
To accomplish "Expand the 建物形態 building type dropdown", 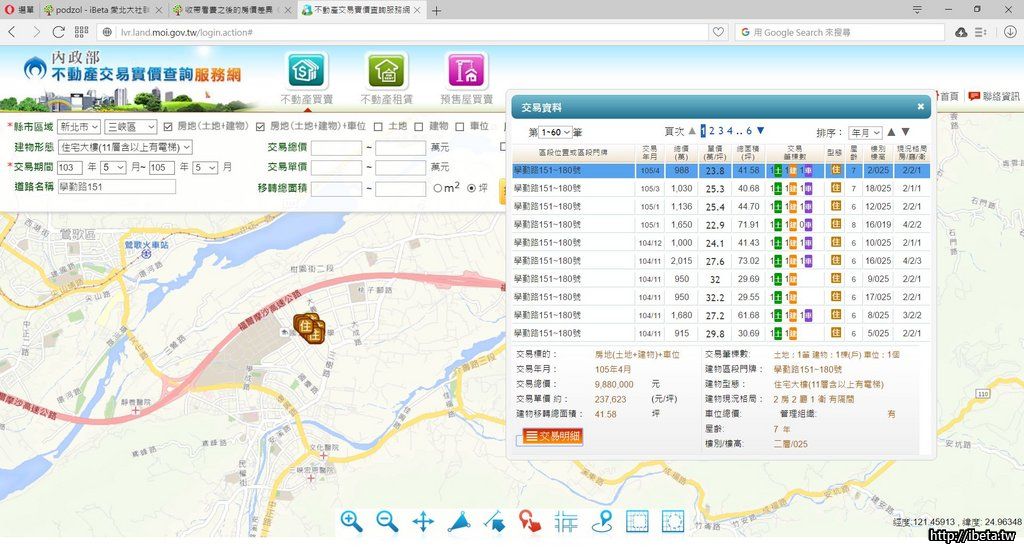I will coord(125,147).
